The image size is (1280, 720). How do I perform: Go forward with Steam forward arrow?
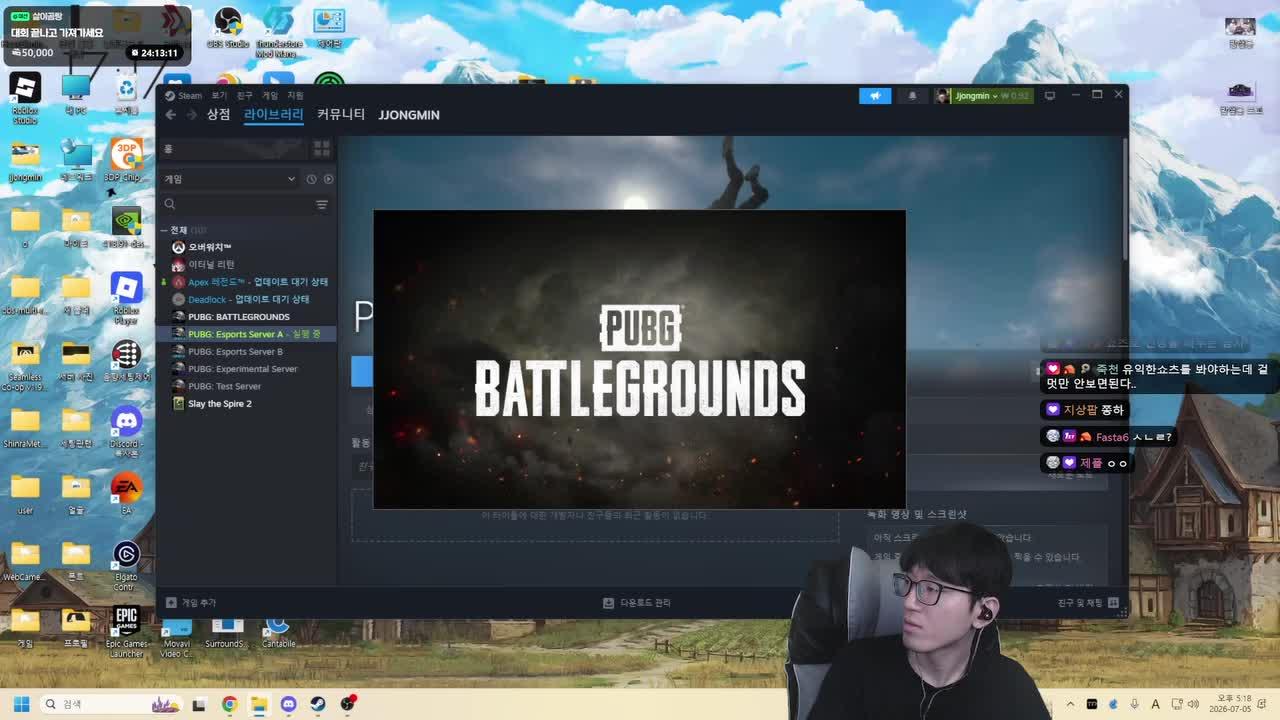190,115
